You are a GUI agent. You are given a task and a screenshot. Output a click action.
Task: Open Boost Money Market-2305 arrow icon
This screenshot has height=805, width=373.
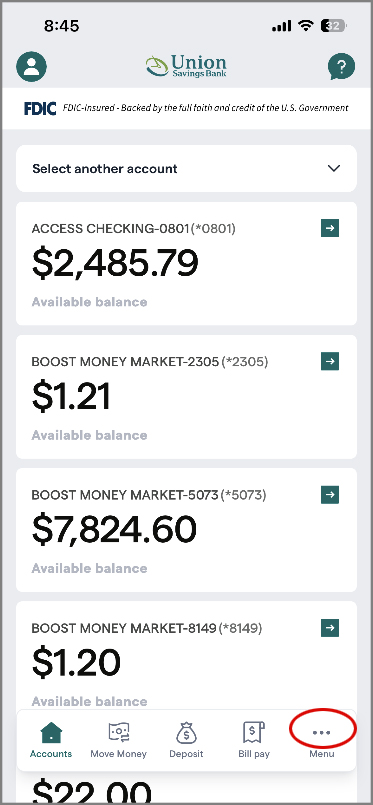point(330,361)
